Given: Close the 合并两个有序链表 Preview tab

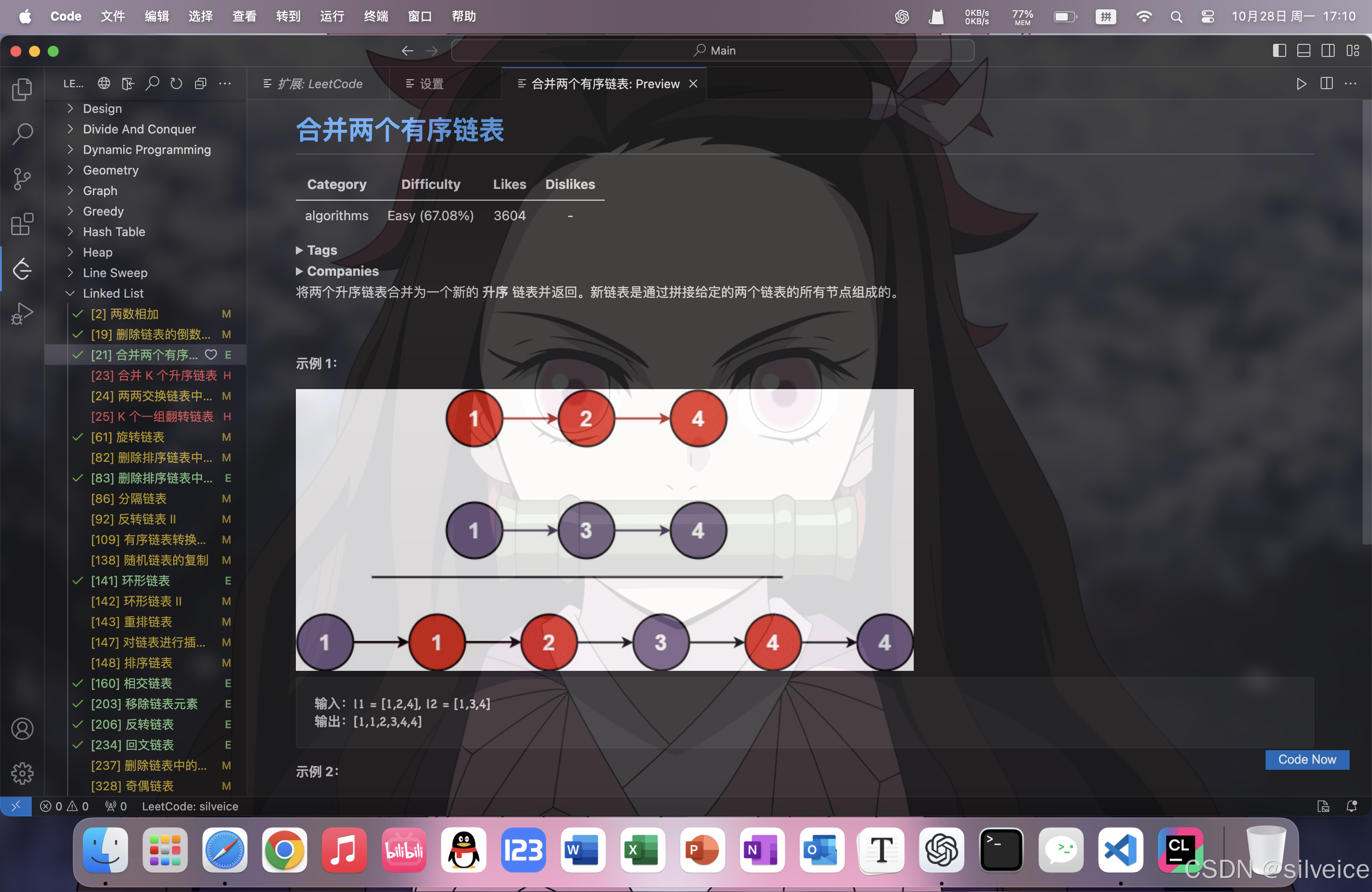Looking at the screenshot, I should pos(693,84).
